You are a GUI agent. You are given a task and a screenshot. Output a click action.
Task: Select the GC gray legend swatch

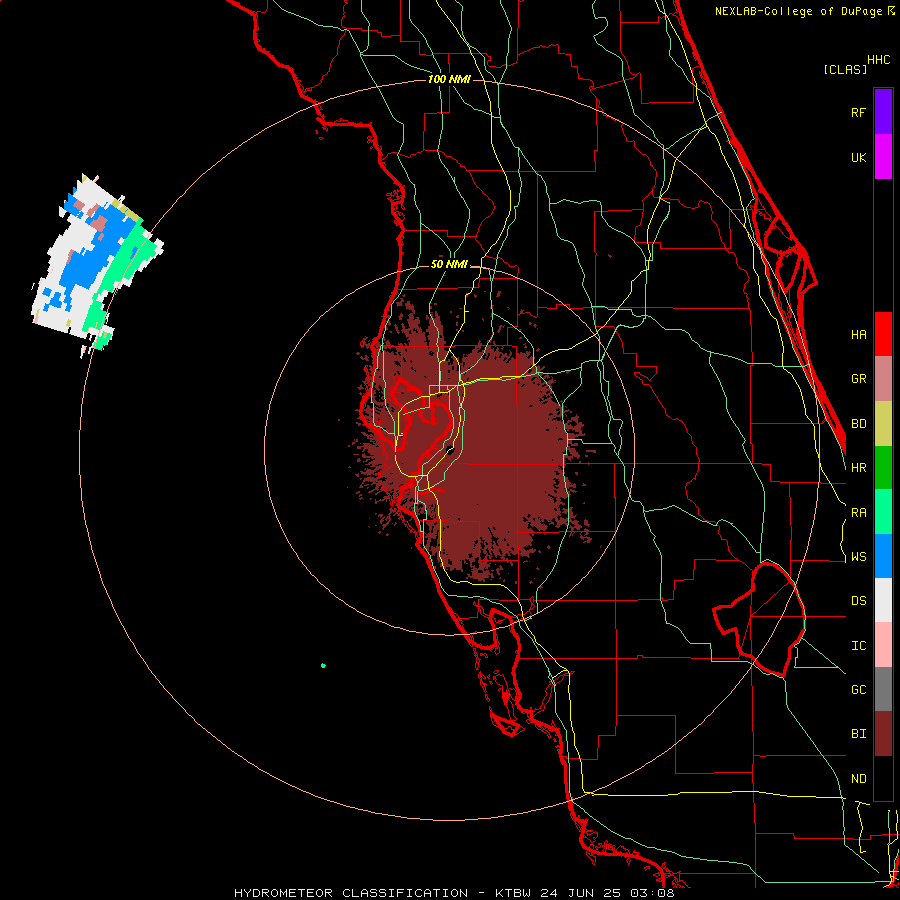pos(883,689)
